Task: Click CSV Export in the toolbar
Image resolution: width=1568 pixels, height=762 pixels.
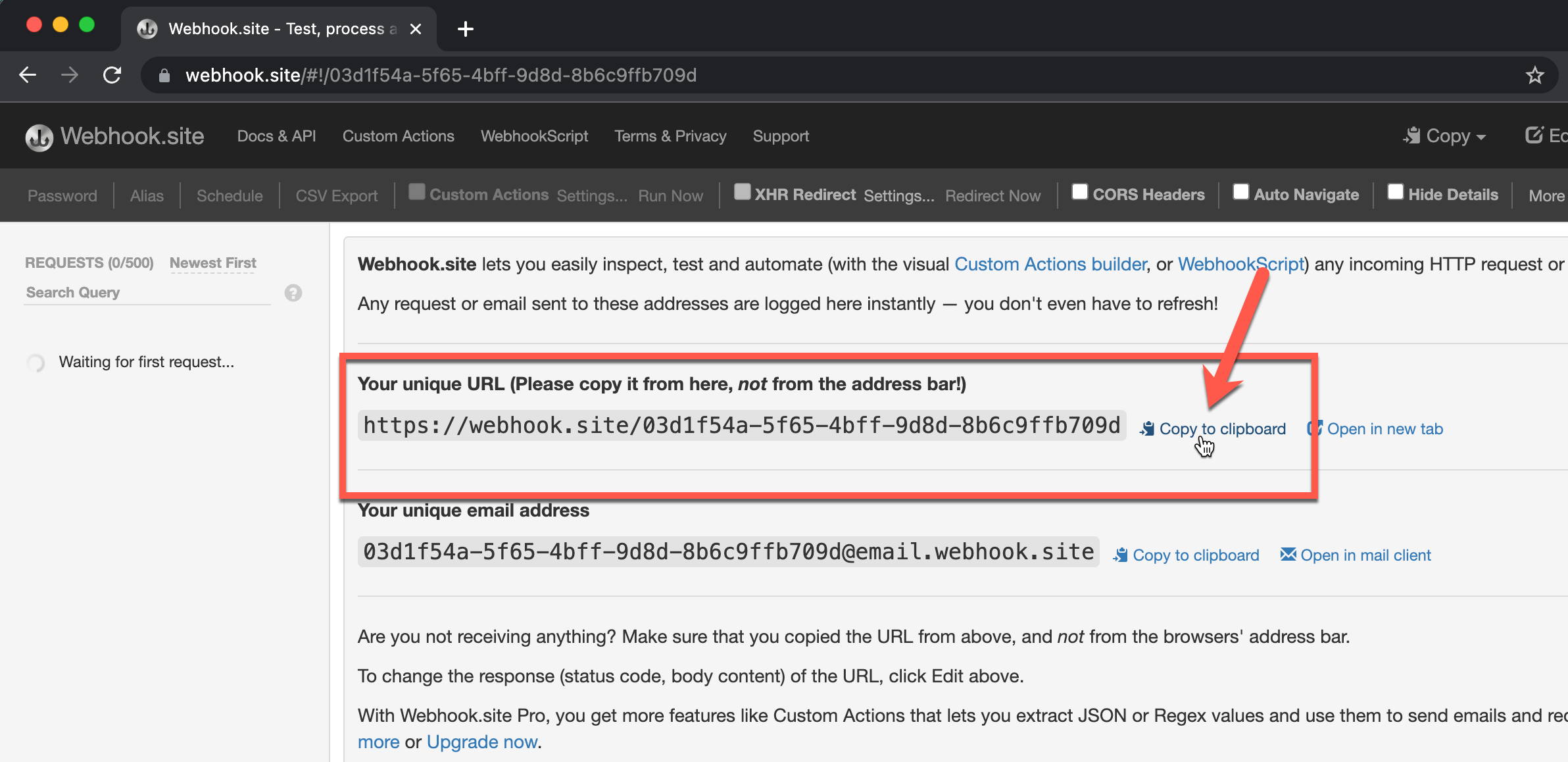Action: pyautogui.click(x=337, y=196)
